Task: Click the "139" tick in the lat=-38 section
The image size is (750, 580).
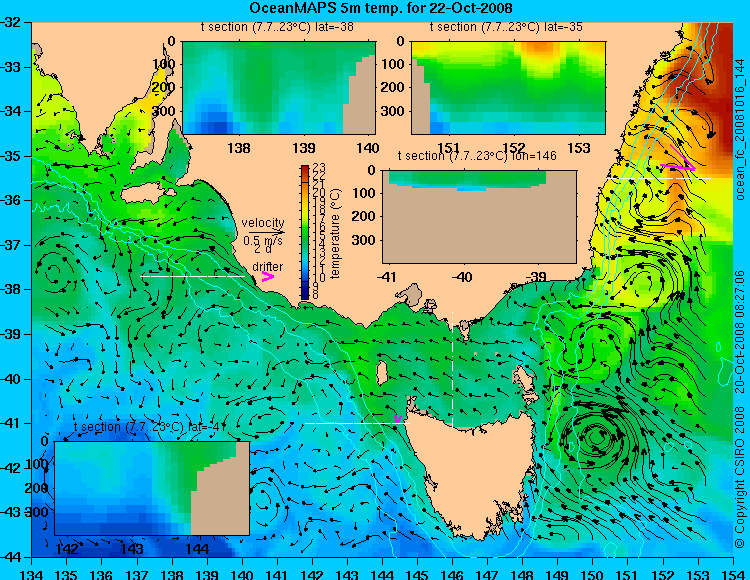Action: [x=304, y=148]
